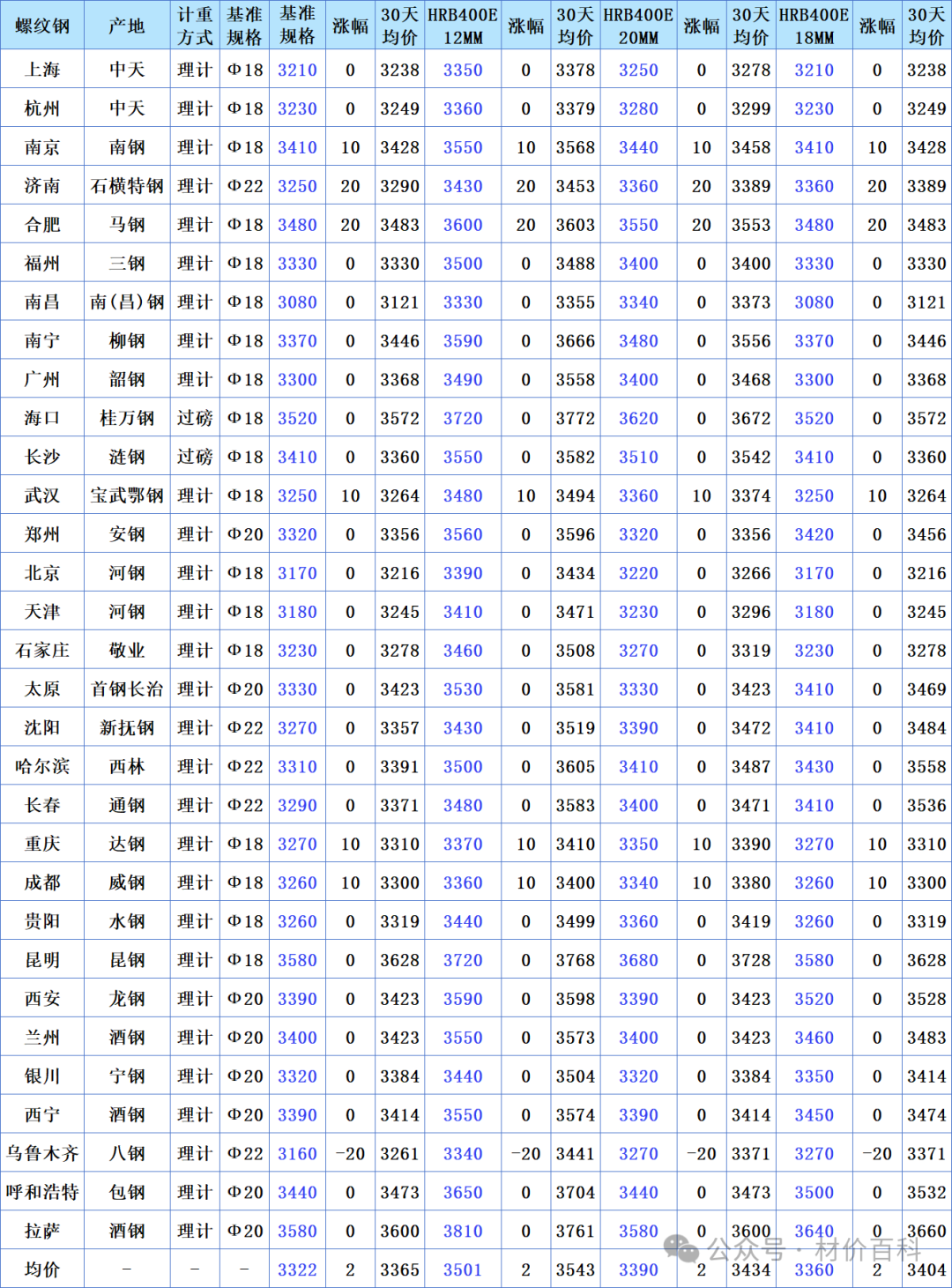Select the 石横特钢 origin cell
The height and width of the screenshot is (1288, 952).
point(127,186)
